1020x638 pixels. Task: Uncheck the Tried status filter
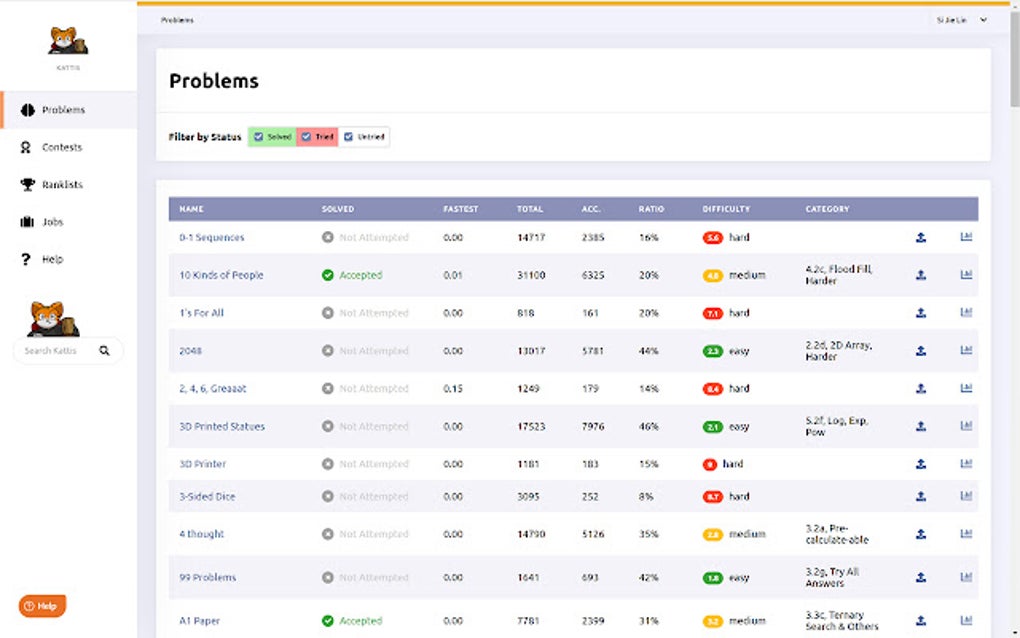(306, 137)
